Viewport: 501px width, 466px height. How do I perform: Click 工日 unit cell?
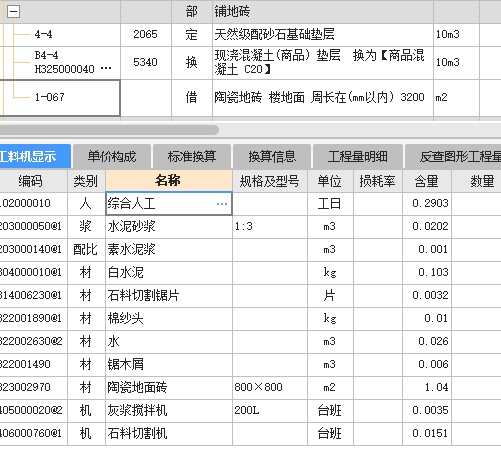point(330,204)
